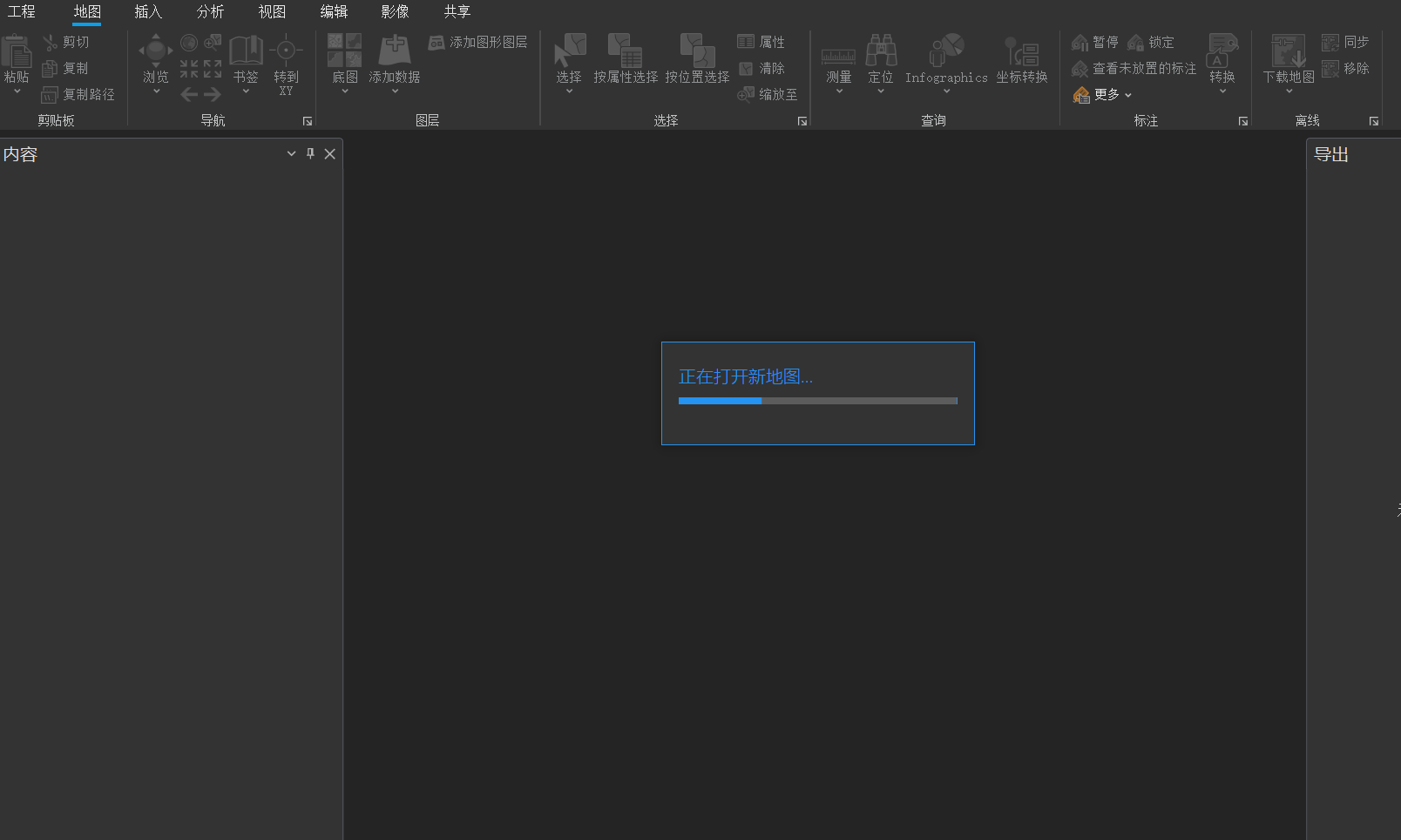1401x840 pixels.
Task: Expand the Basemap (底图) dropdown arrow
Action: tap(345, 91)
